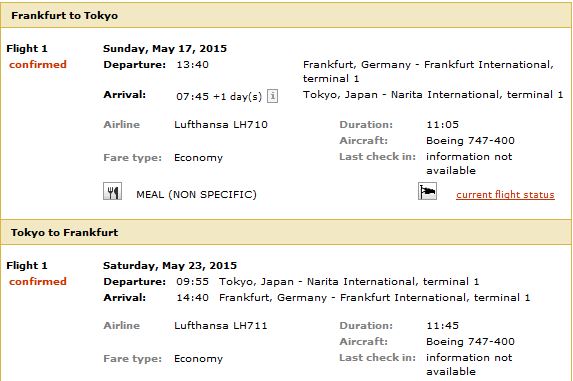Click the 13:40 departure time
The height and width of the screenshot is (381, 573).
click(192, 65)
